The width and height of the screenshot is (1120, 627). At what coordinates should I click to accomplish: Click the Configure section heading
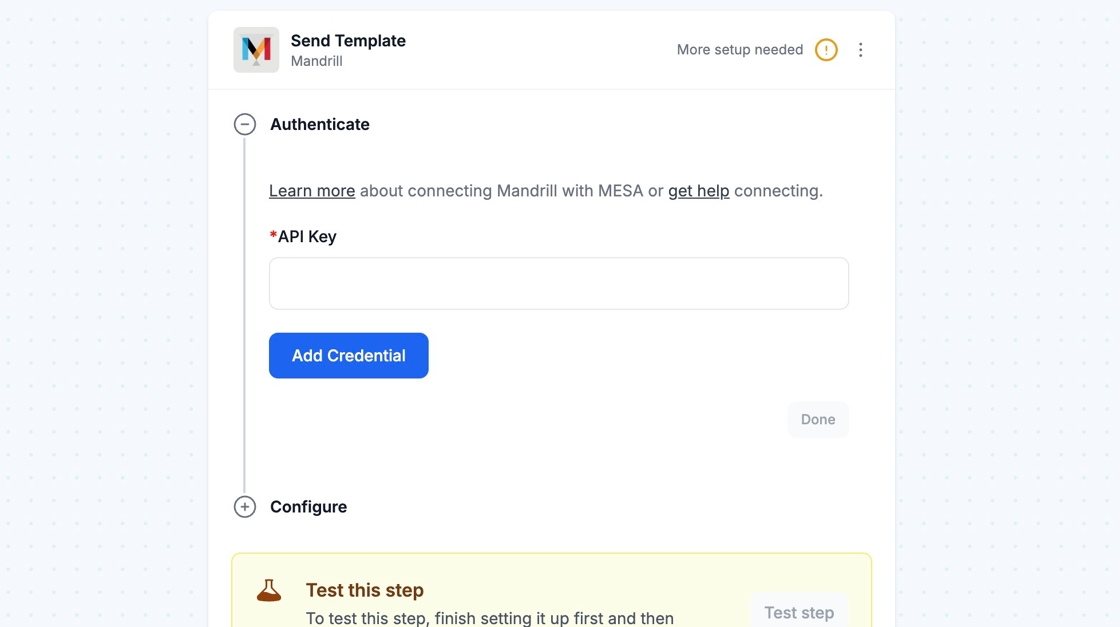(x=308, y=507)
